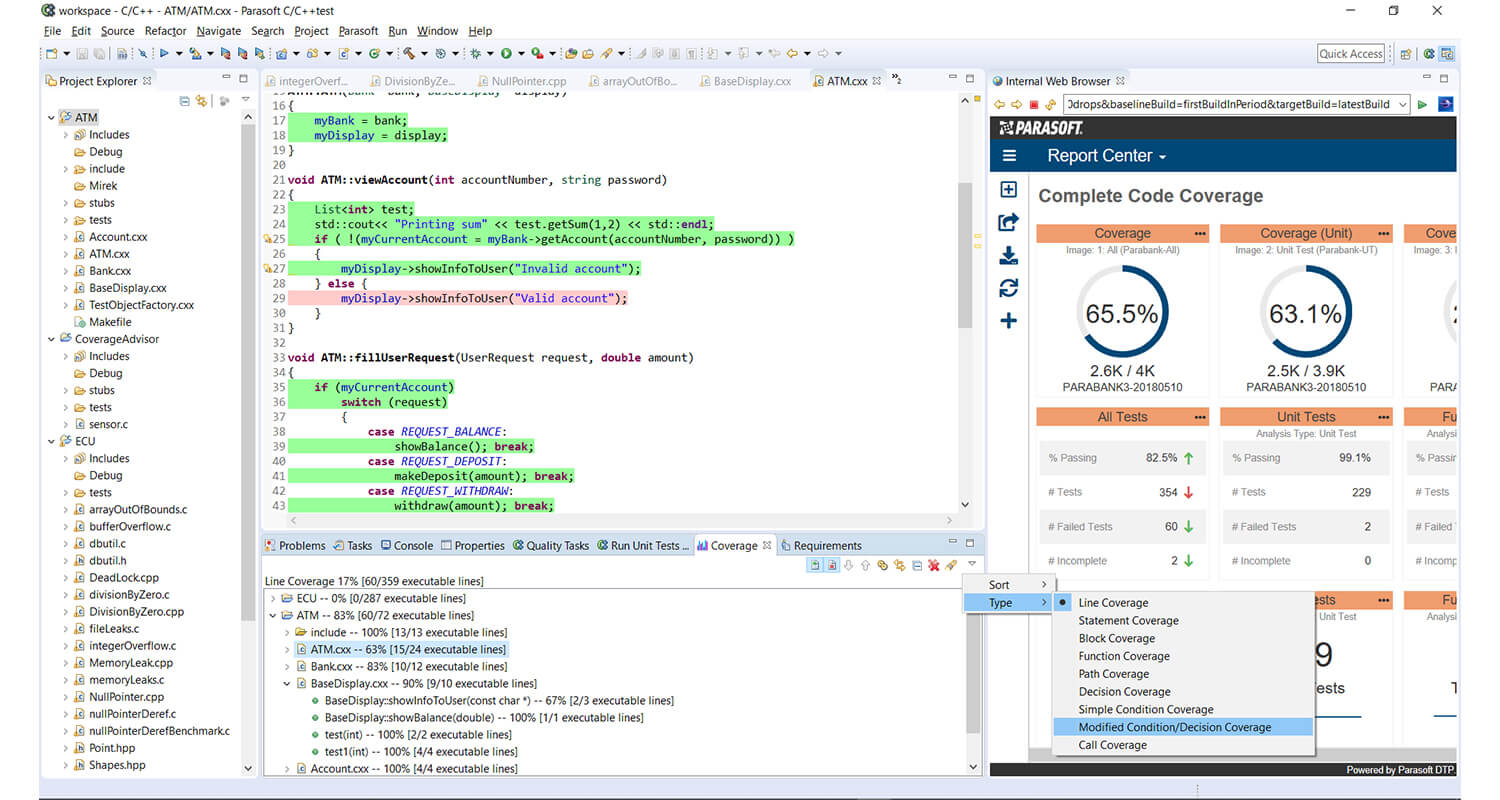Screen dimensions: 1500x800
Task: Open the Requirements tab
Action: pos(820,546)
